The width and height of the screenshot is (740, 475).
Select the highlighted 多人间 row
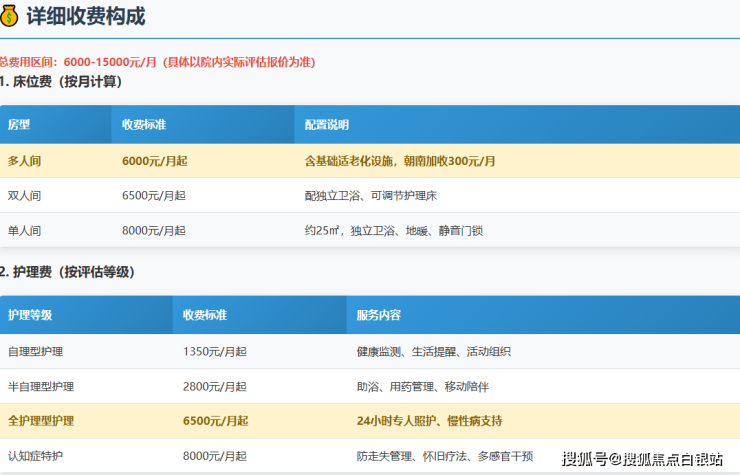click(370, 161)
